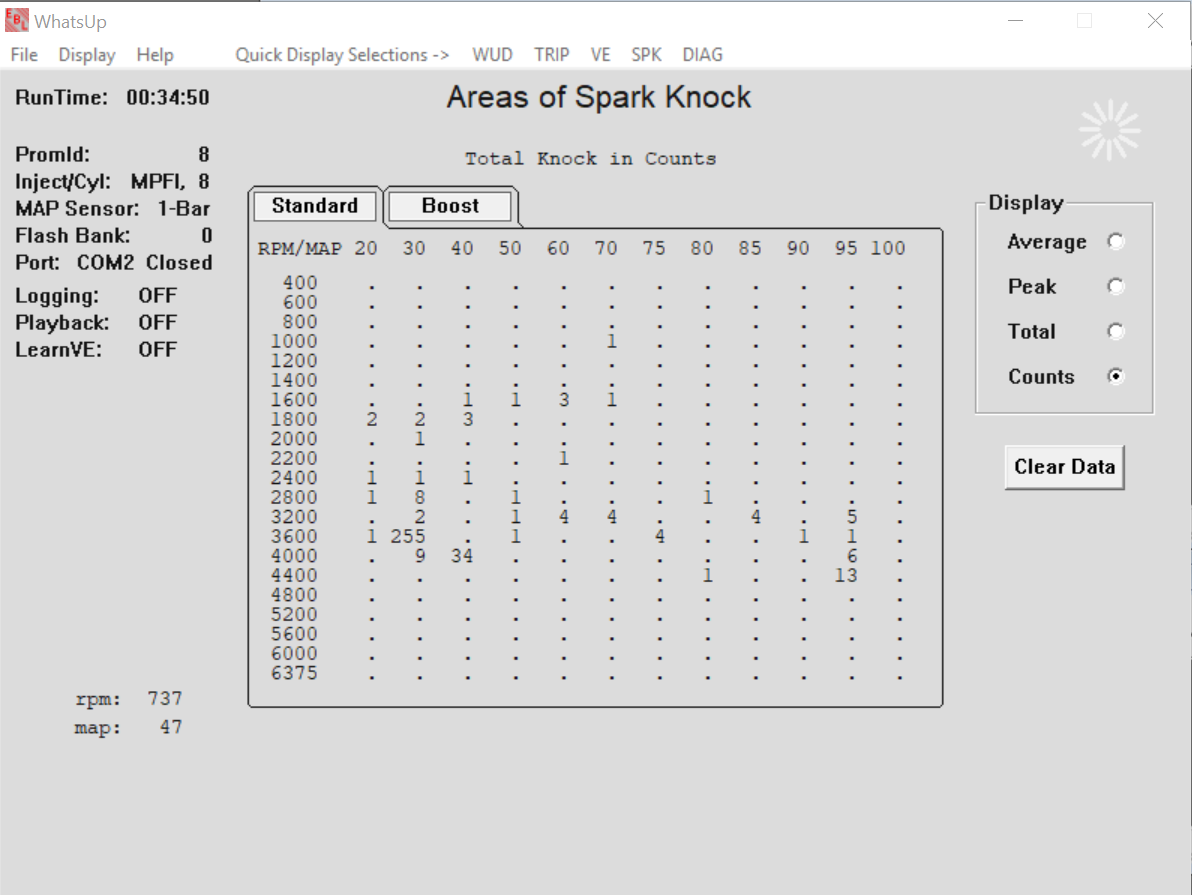The image size is (1192, 895).
Task: Select WUD quick display
Action: (493, 55)
